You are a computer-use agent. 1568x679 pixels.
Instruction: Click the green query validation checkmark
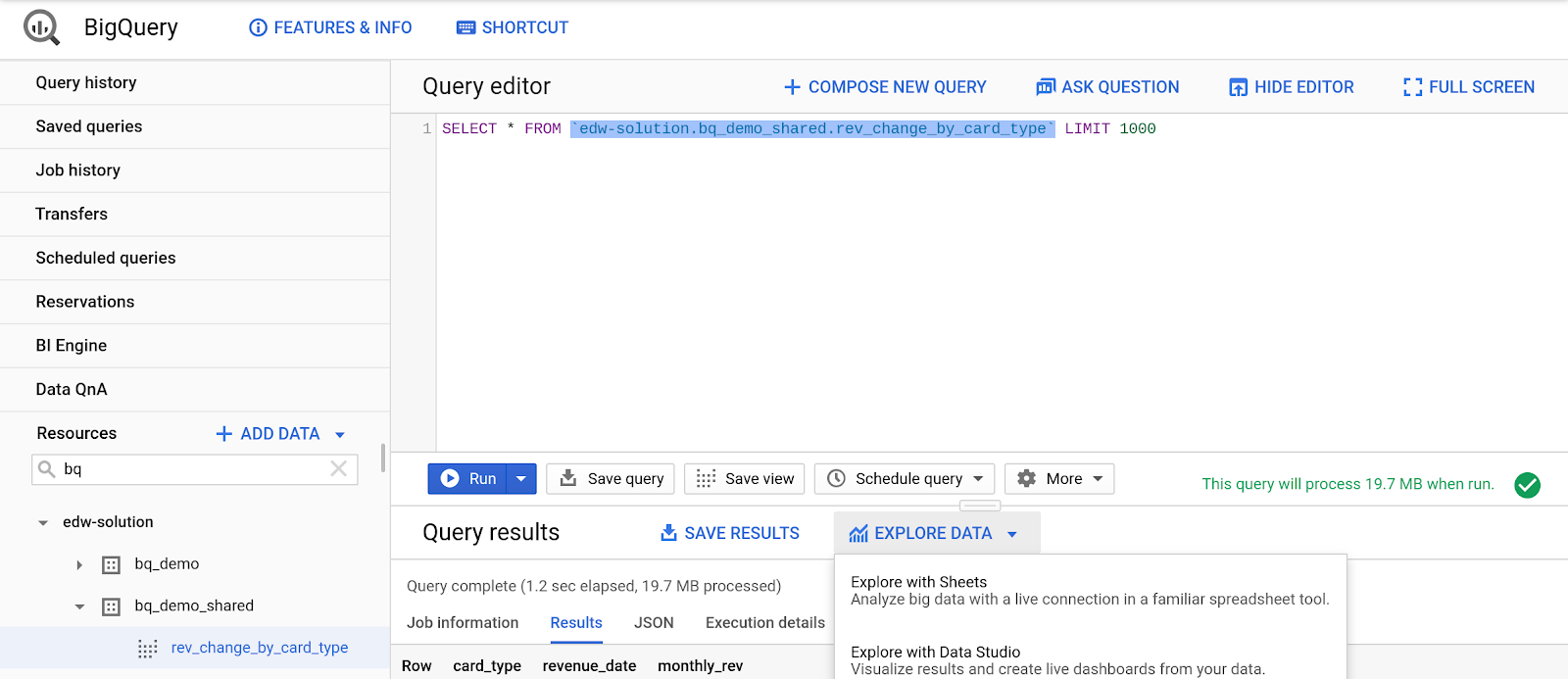point(1527,484)
